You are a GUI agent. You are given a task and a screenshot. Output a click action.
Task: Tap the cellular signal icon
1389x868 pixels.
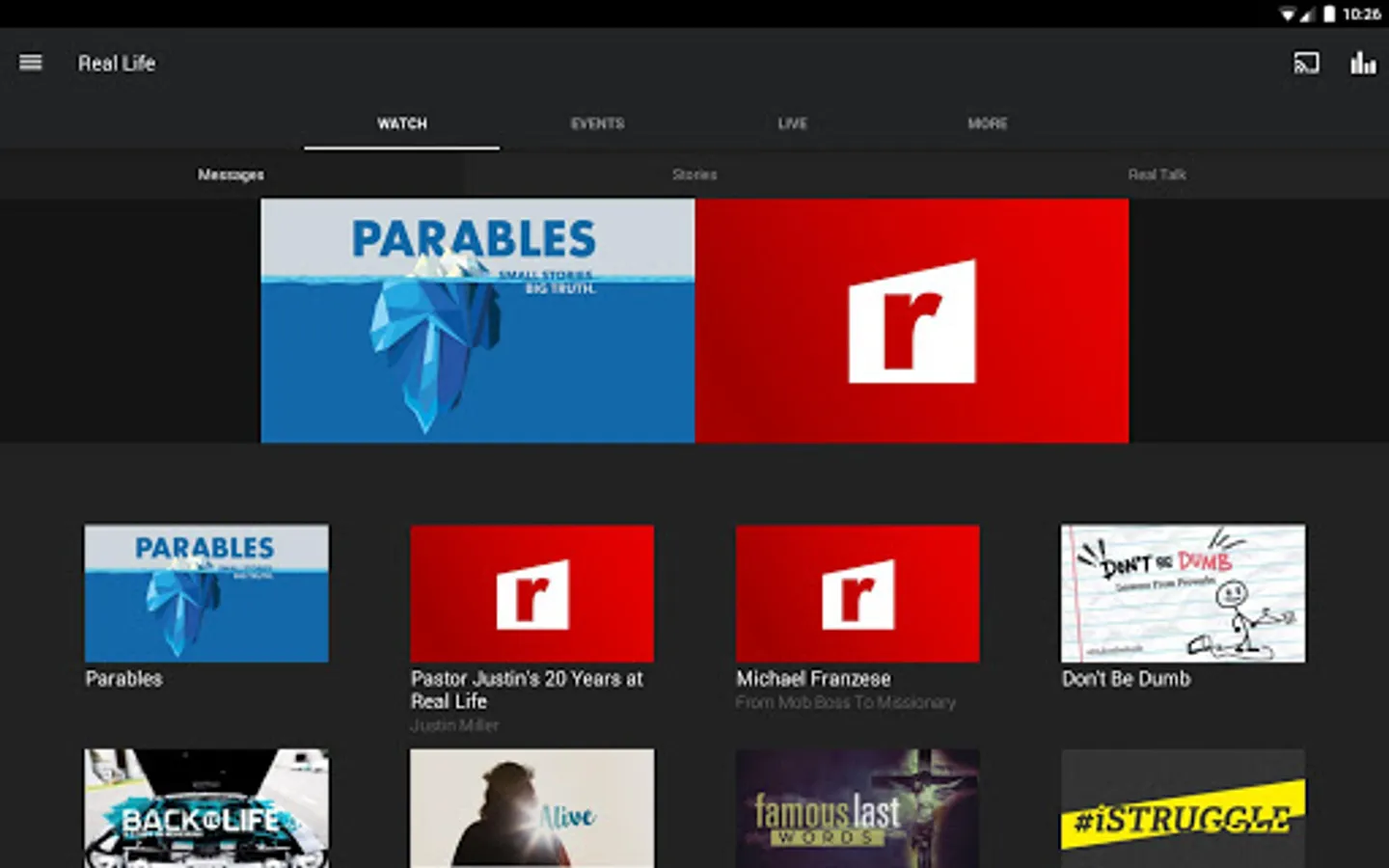pyautogui.click(x=1307, y=14)
